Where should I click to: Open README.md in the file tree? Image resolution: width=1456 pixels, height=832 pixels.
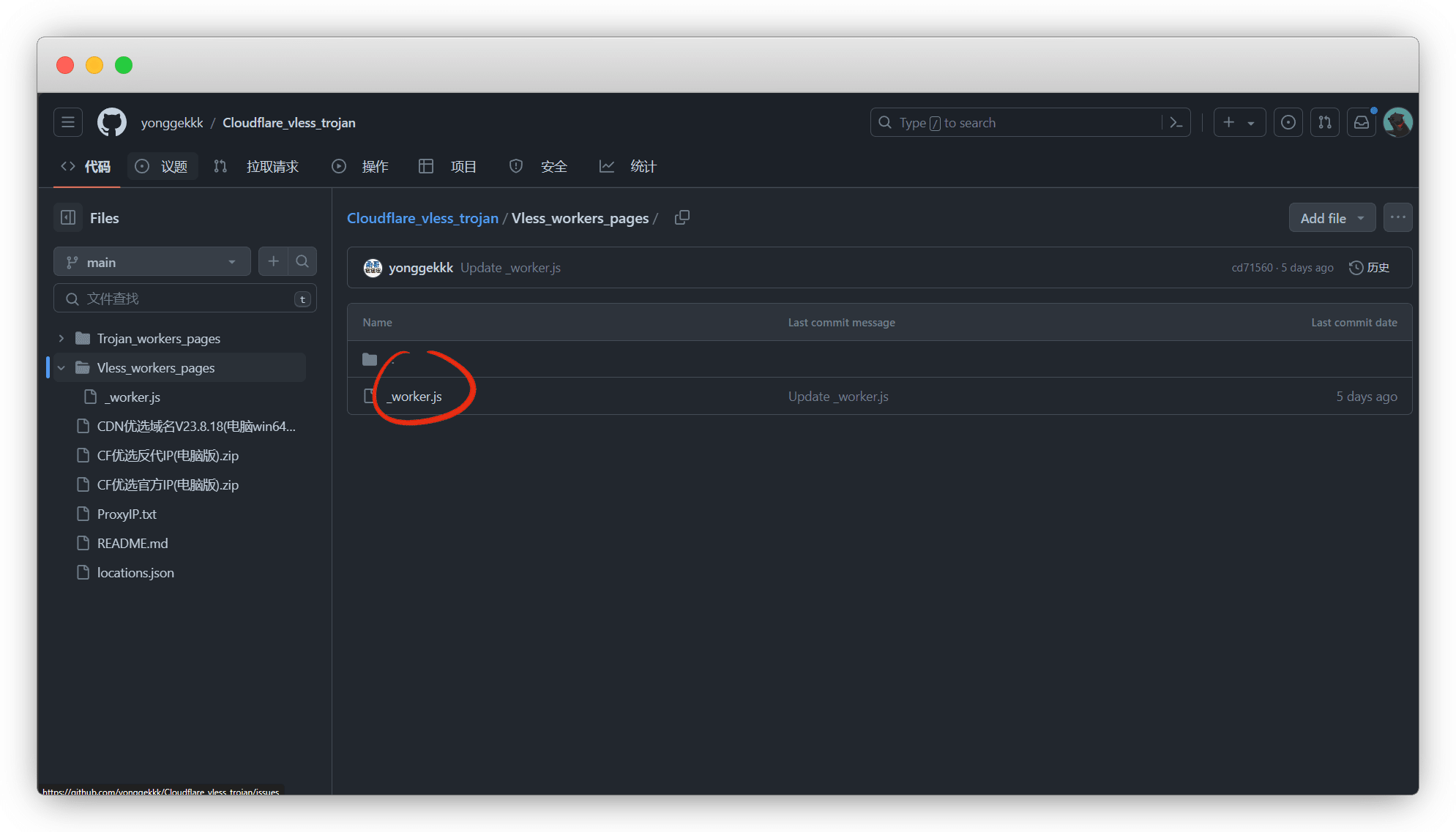132,543
